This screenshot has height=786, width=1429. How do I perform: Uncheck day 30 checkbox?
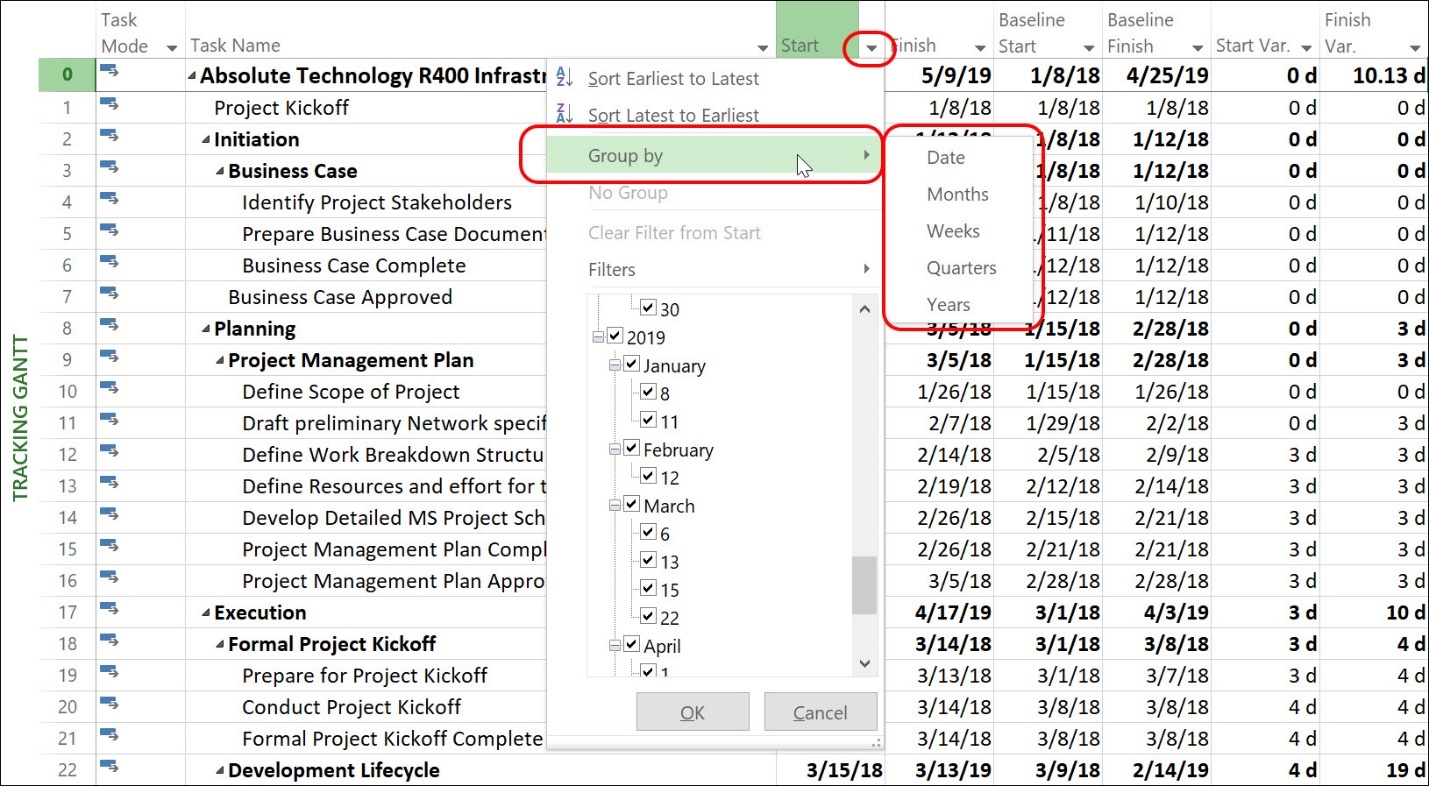(647, 309)
